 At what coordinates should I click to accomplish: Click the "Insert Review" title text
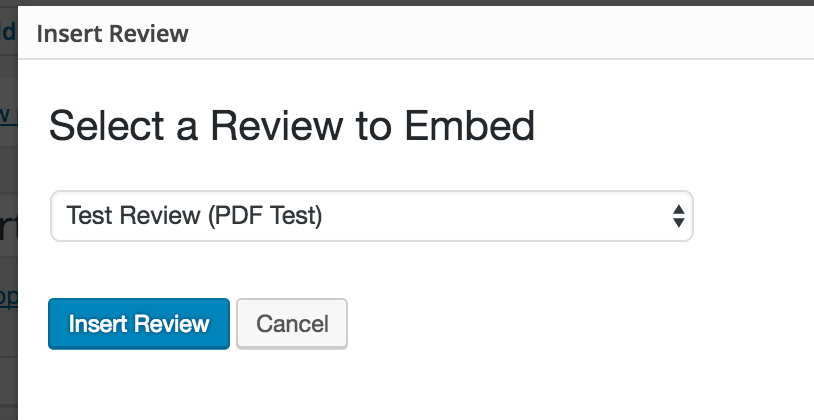pos(112,34)
